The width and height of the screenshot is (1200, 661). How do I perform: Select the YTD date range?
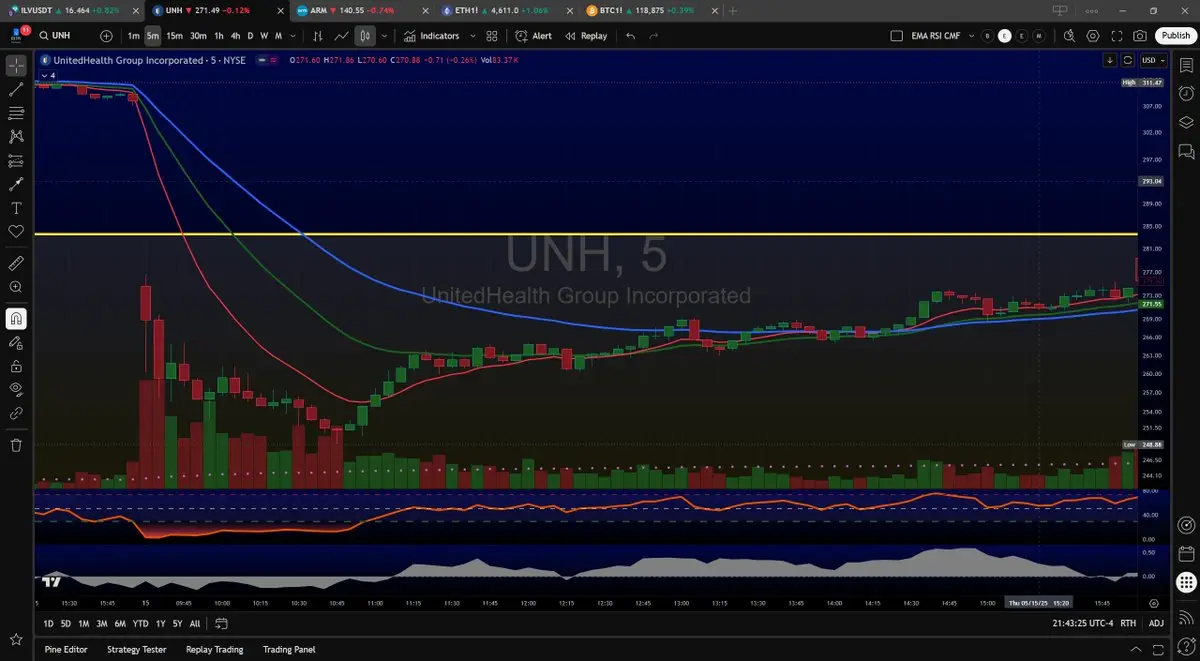point(140,623)
